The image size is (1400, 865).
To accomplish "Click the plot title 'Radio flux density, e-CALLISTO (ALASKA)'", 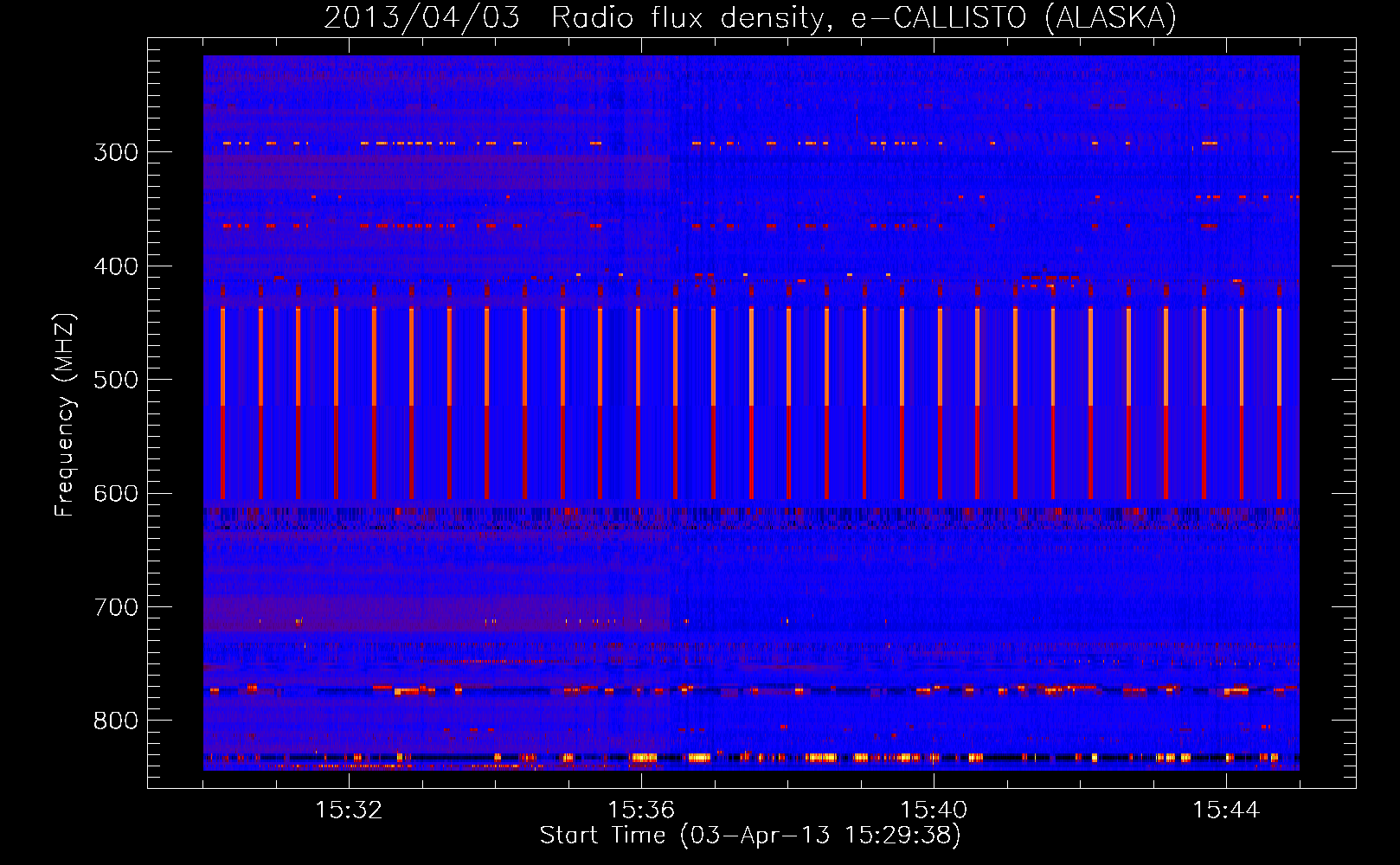I will click(864, 17).
